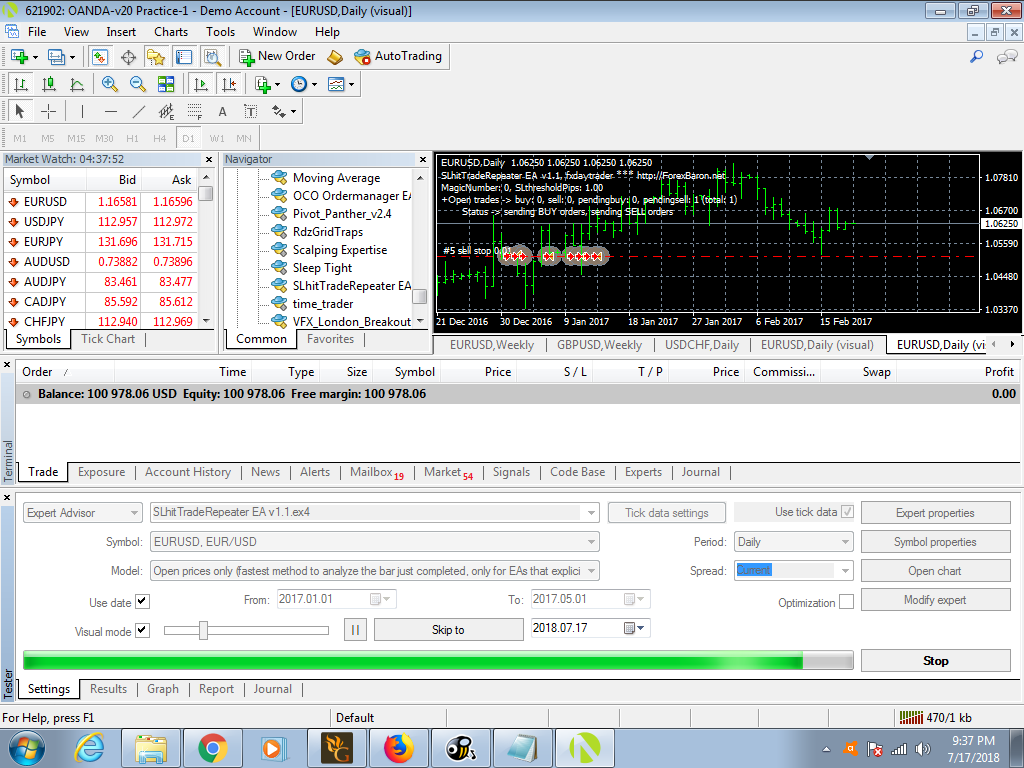This screenshot has width=1024, height=768.
Task: Draw a vertical line tool
Action: [x=82, y=112]
